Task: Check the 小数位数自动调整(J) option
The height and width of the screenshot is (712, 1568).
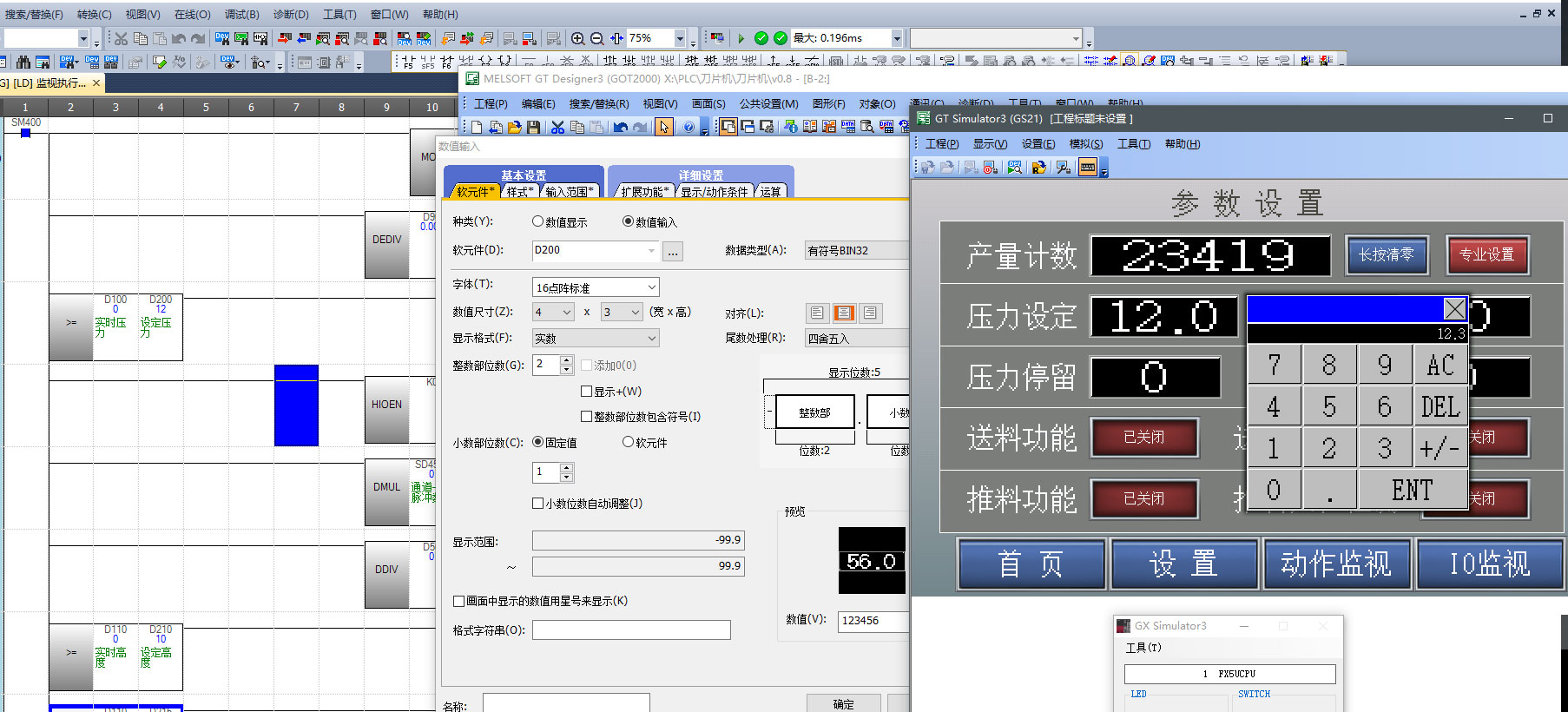Action: pyautogui.click(x=537, y=503)
